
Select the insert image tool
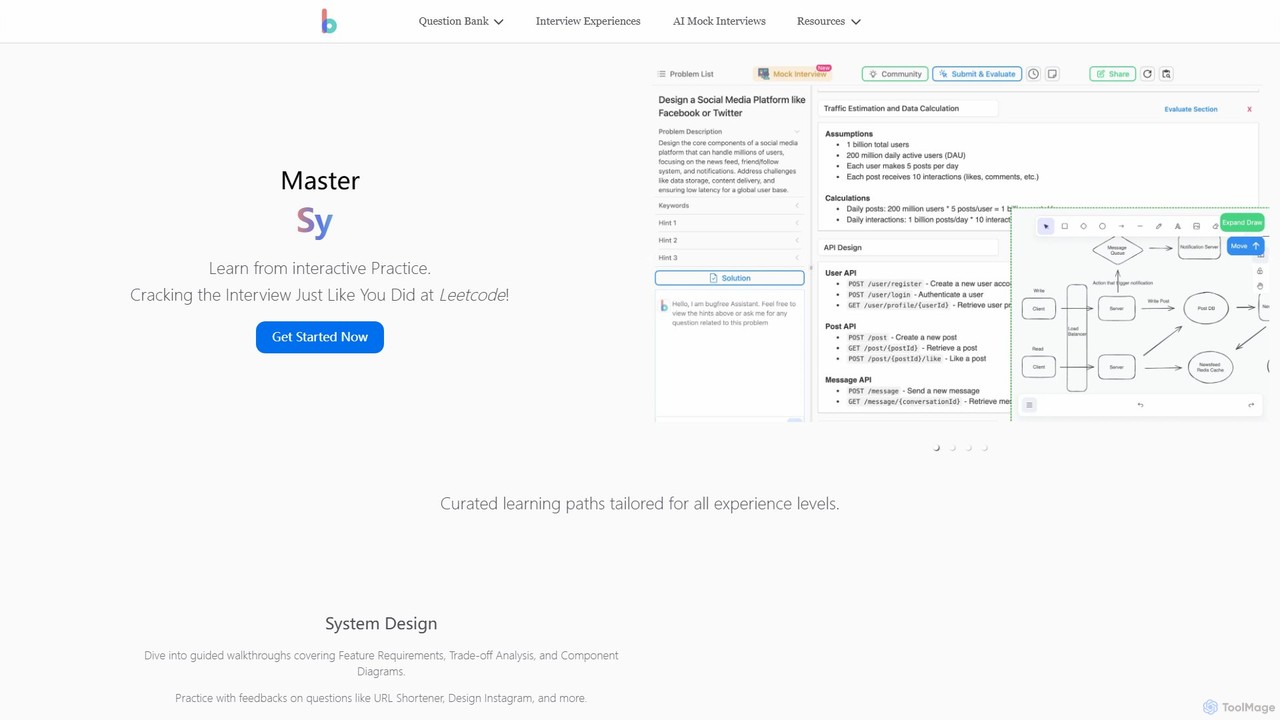pyautogui.click(x=1196, y=226)
